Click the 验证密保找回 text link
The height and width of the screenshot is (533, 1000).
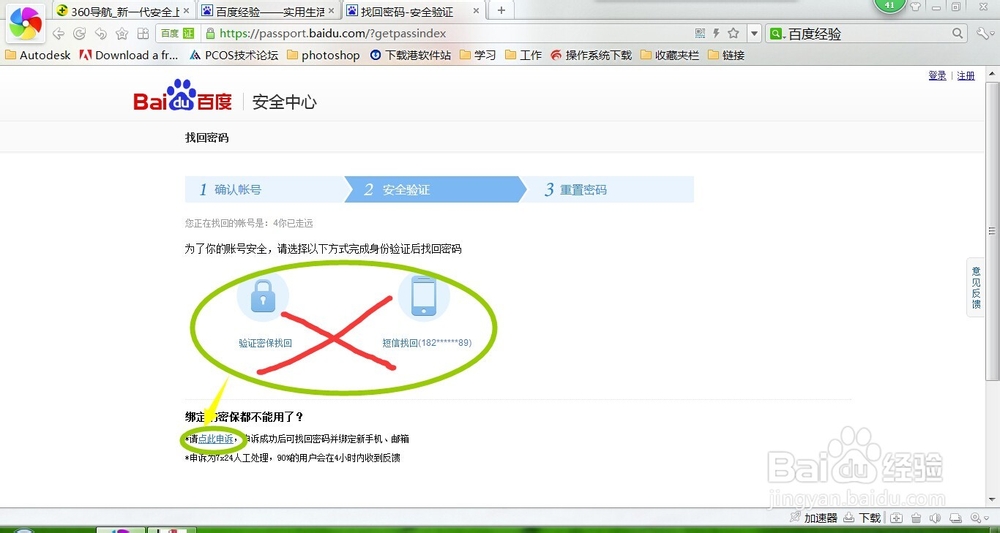coord(265,343)
